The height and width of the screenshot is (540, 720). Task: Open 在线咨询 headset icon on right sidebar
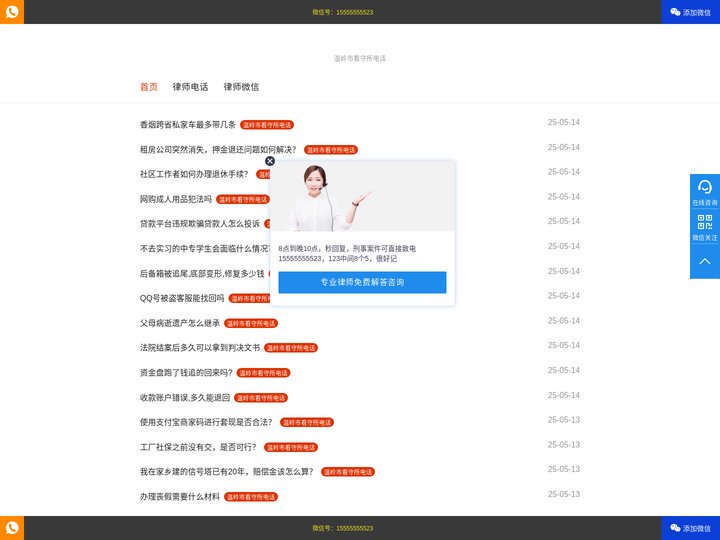(705, 192)
